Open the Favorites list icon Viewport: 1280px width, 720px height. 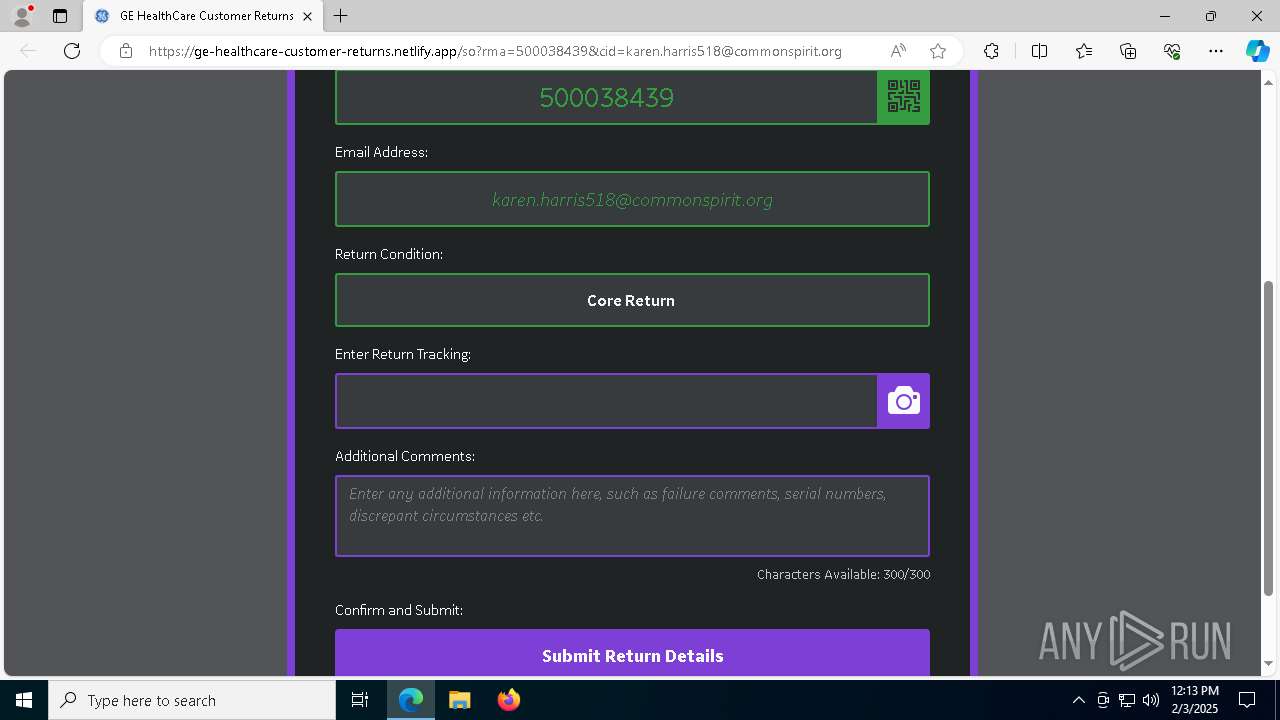point(1084,51)
